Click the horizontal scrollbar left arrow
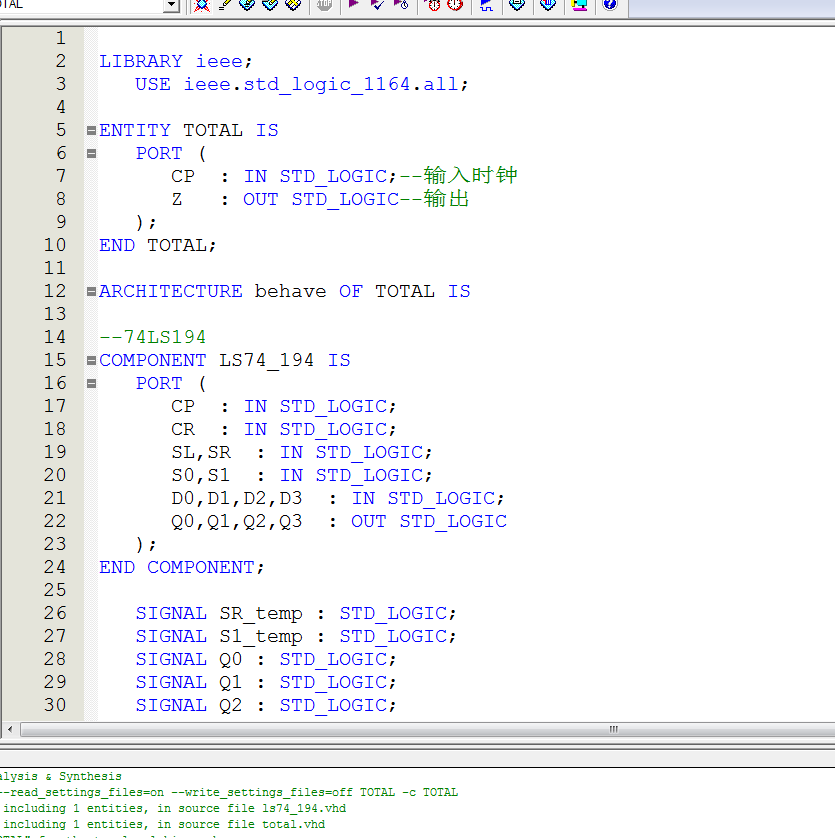The height and width of the screenshot is (838, 835). click(x=10, y=729)
